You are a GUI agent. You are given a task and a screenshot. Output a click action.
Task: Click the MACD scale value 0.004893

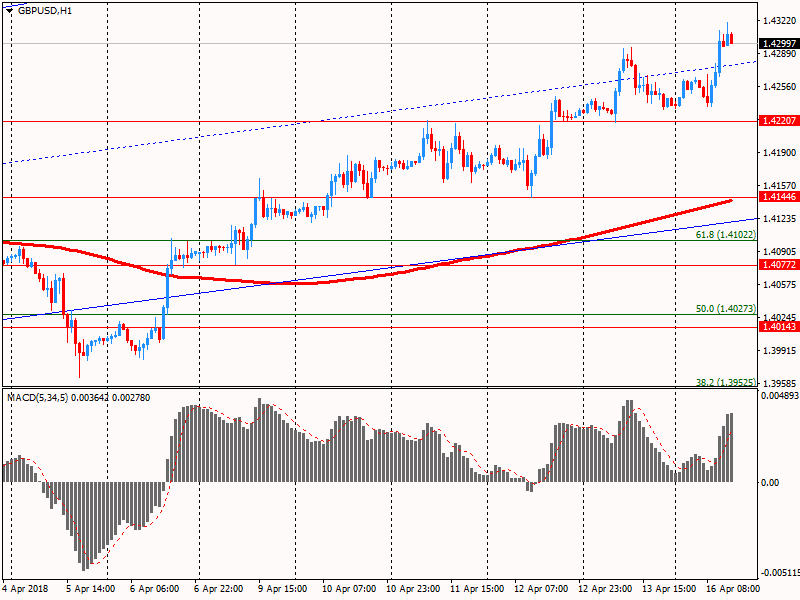pyautogui.click(x=779, y=396)
